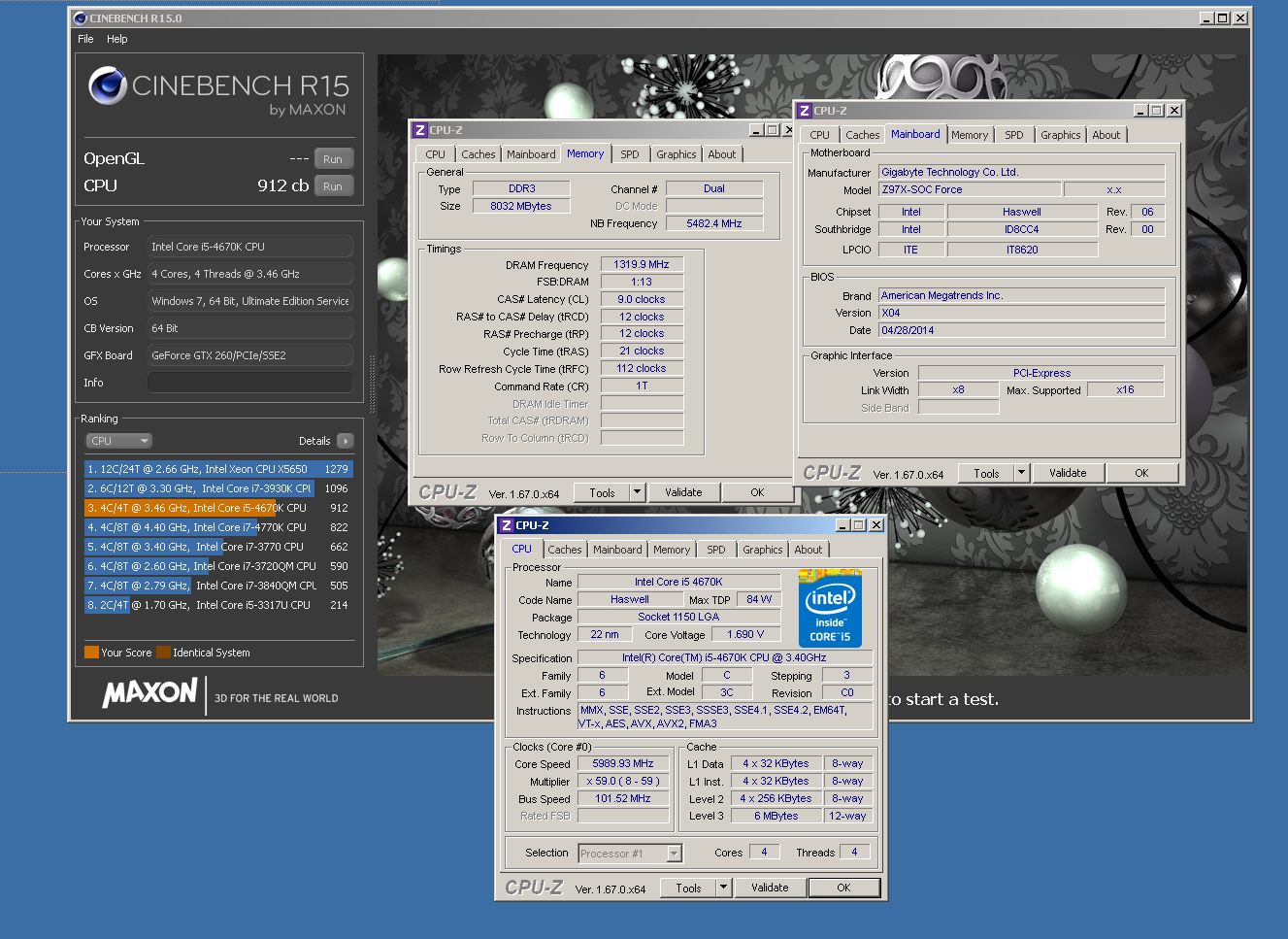Open the File menu in Cinebench
The width and height of the screenshot is (1288, 939).
[x=85, y=39]
